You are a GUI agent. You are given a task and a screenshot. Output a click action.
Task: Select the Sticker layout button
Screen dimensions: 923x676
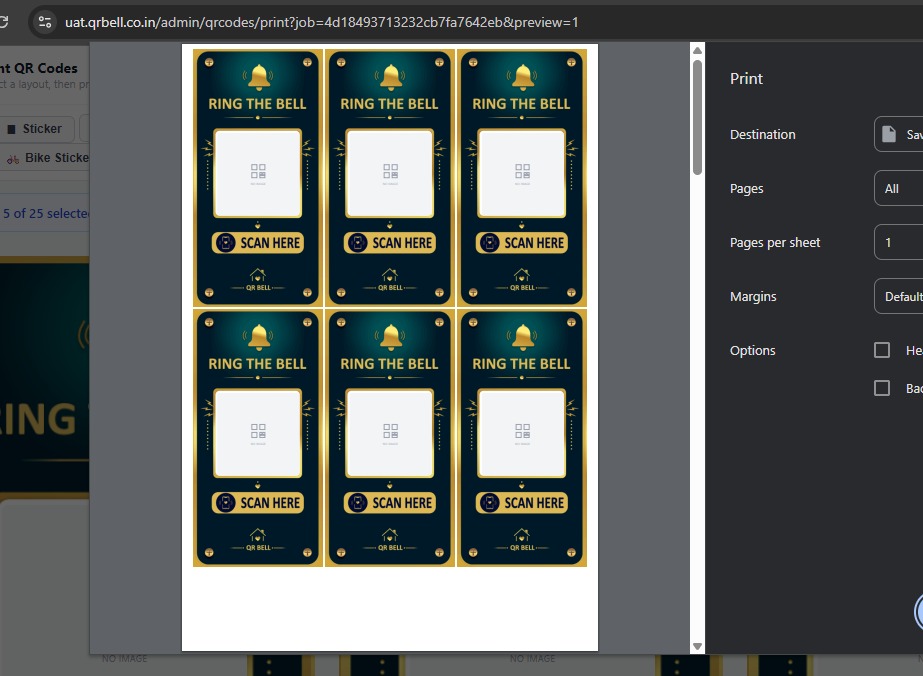pyautogui.click(x=36, y=129)
